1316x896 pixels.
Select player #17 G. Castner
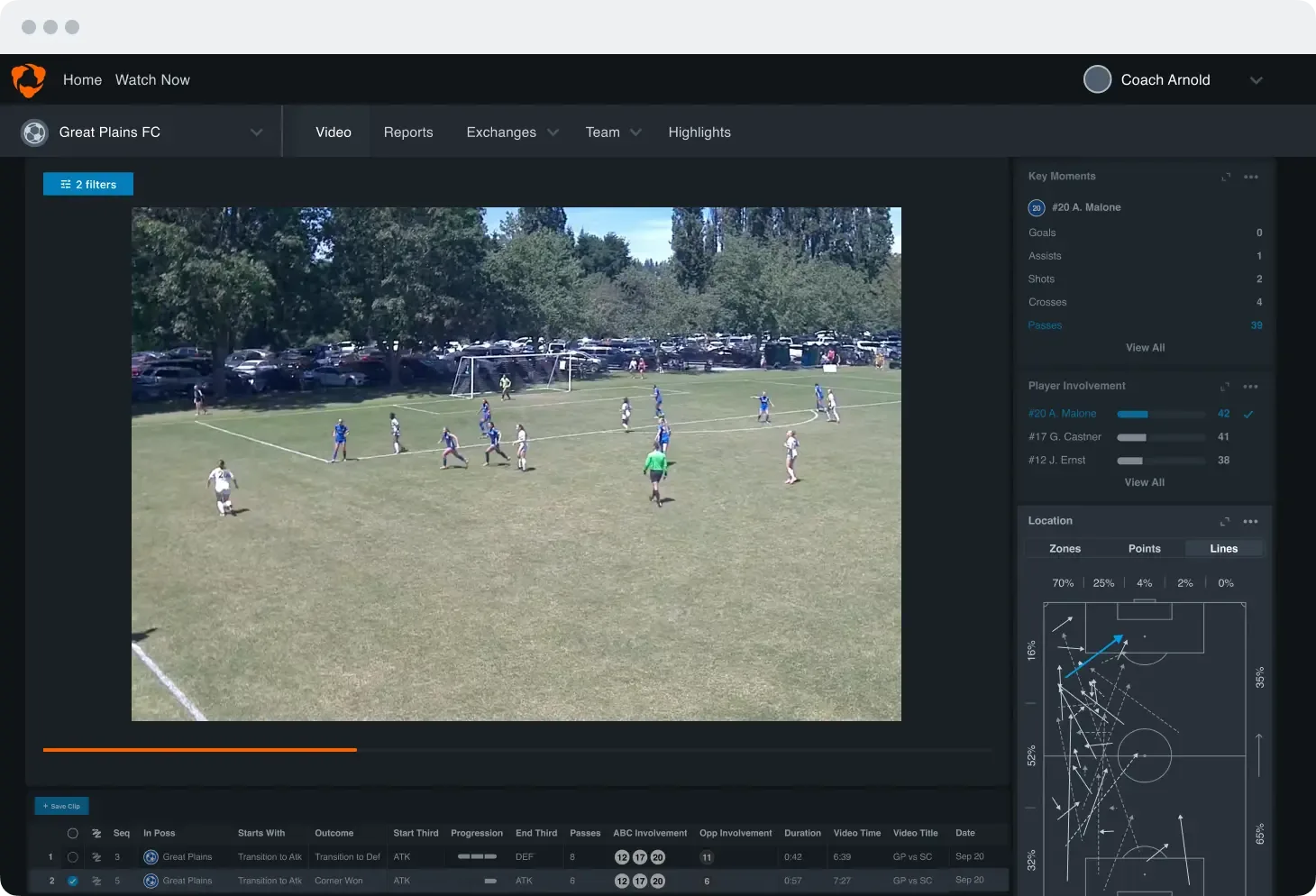pyautogui.click(x=1065, y=437)
